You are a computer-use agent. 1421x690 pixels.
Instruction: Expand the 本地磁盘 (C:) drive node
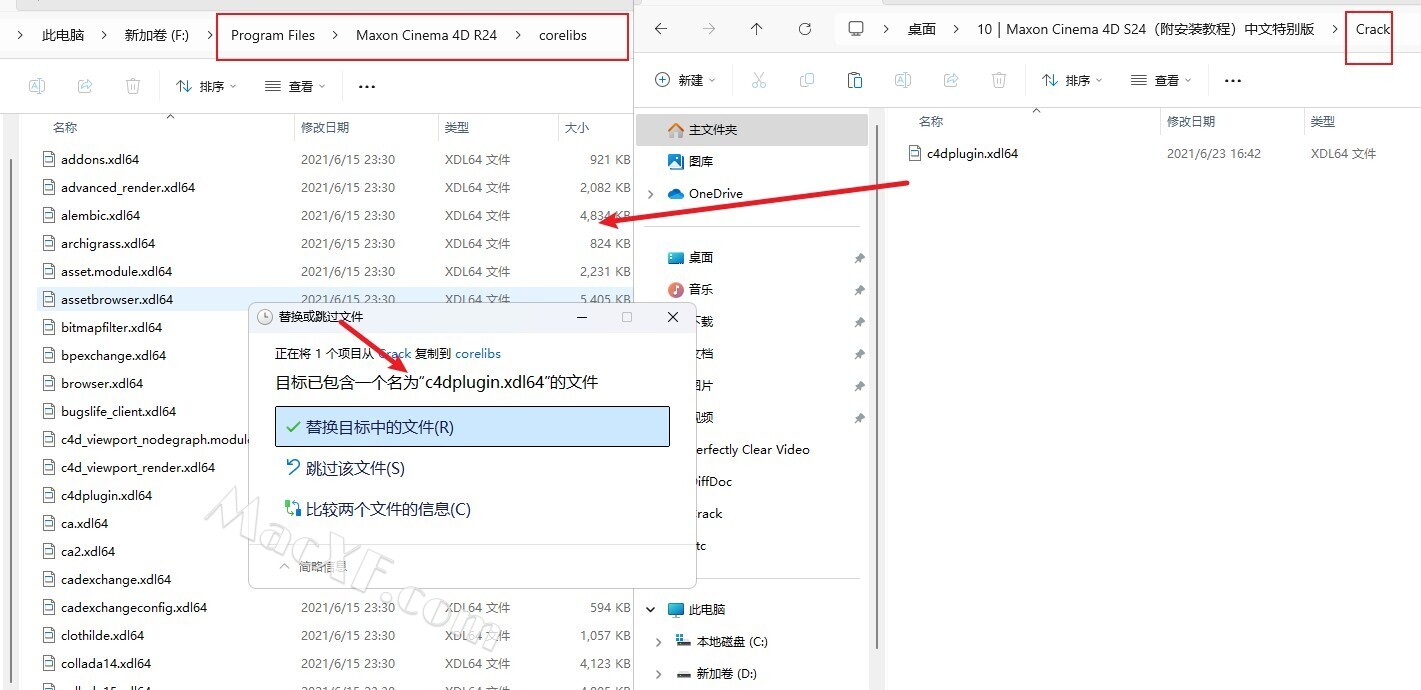(x=659, y=642)
